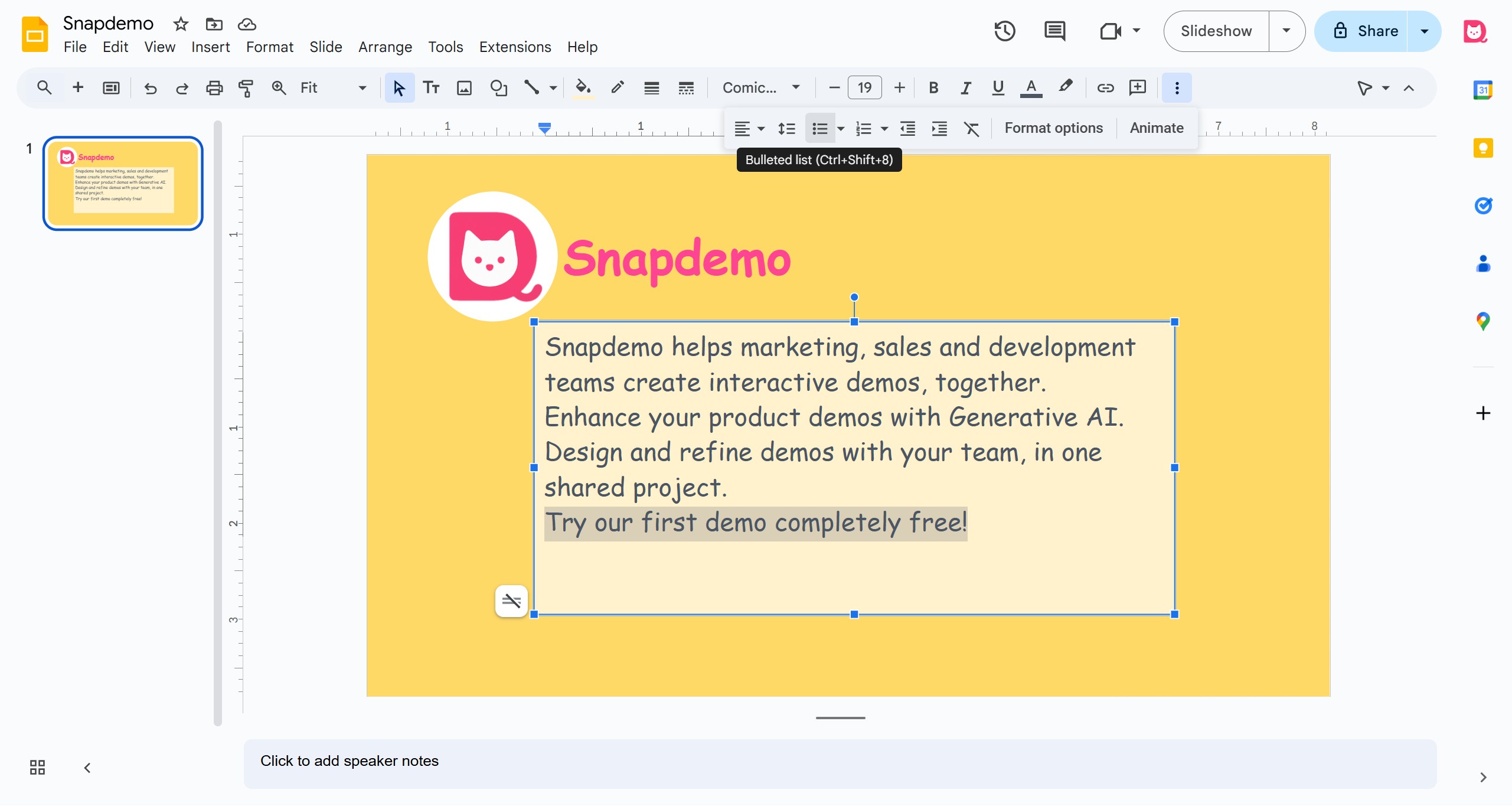Screen dimensions: 1512x806
Task: Open the Share options dropdown arrow
Action: point(1425,31)
